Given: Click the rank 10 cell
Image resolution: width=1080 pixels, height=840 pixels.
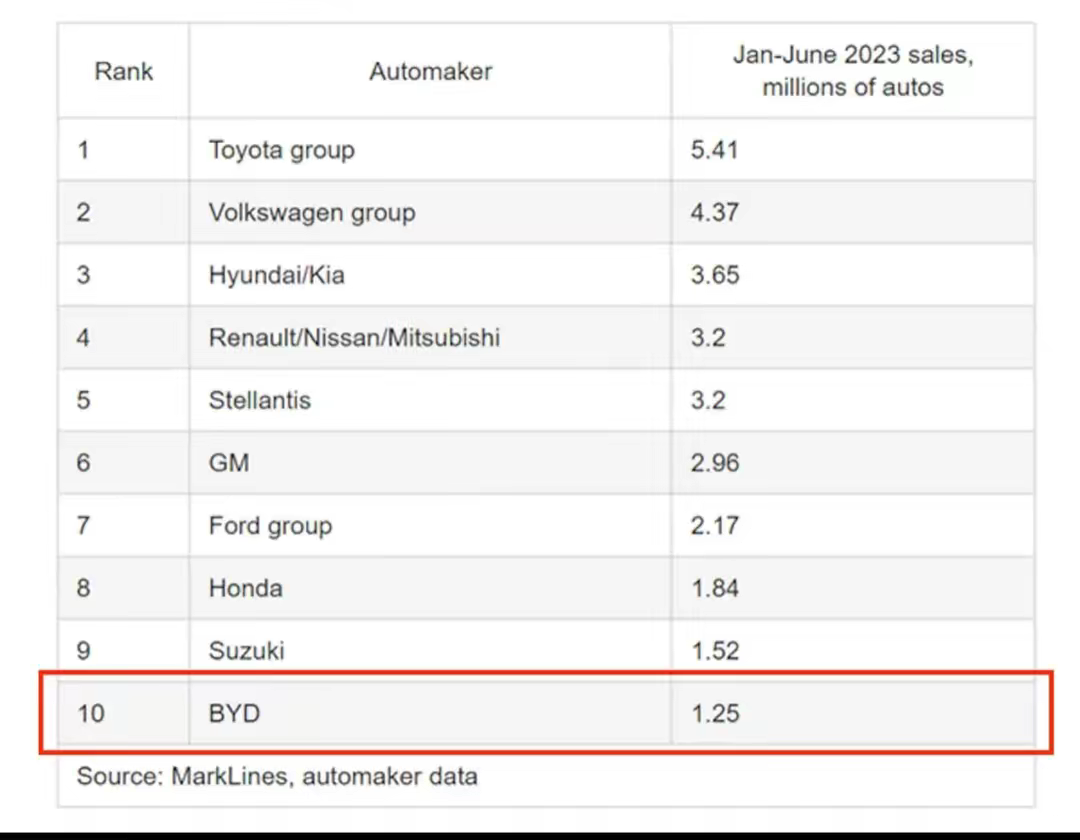Looking at the screenshot, I should (89, 714).
